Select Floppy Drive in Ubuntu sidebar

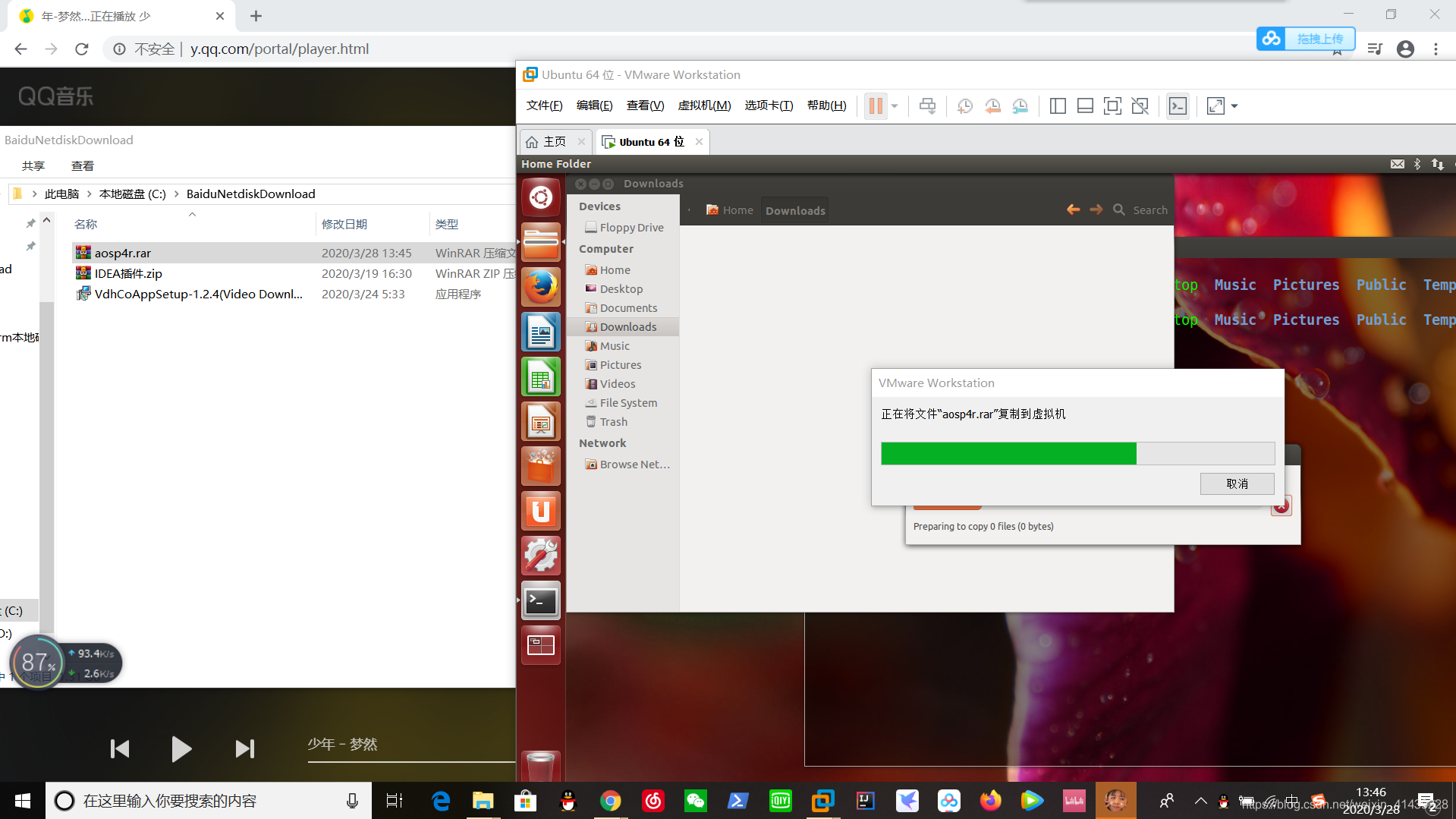(x=623, y=228)
